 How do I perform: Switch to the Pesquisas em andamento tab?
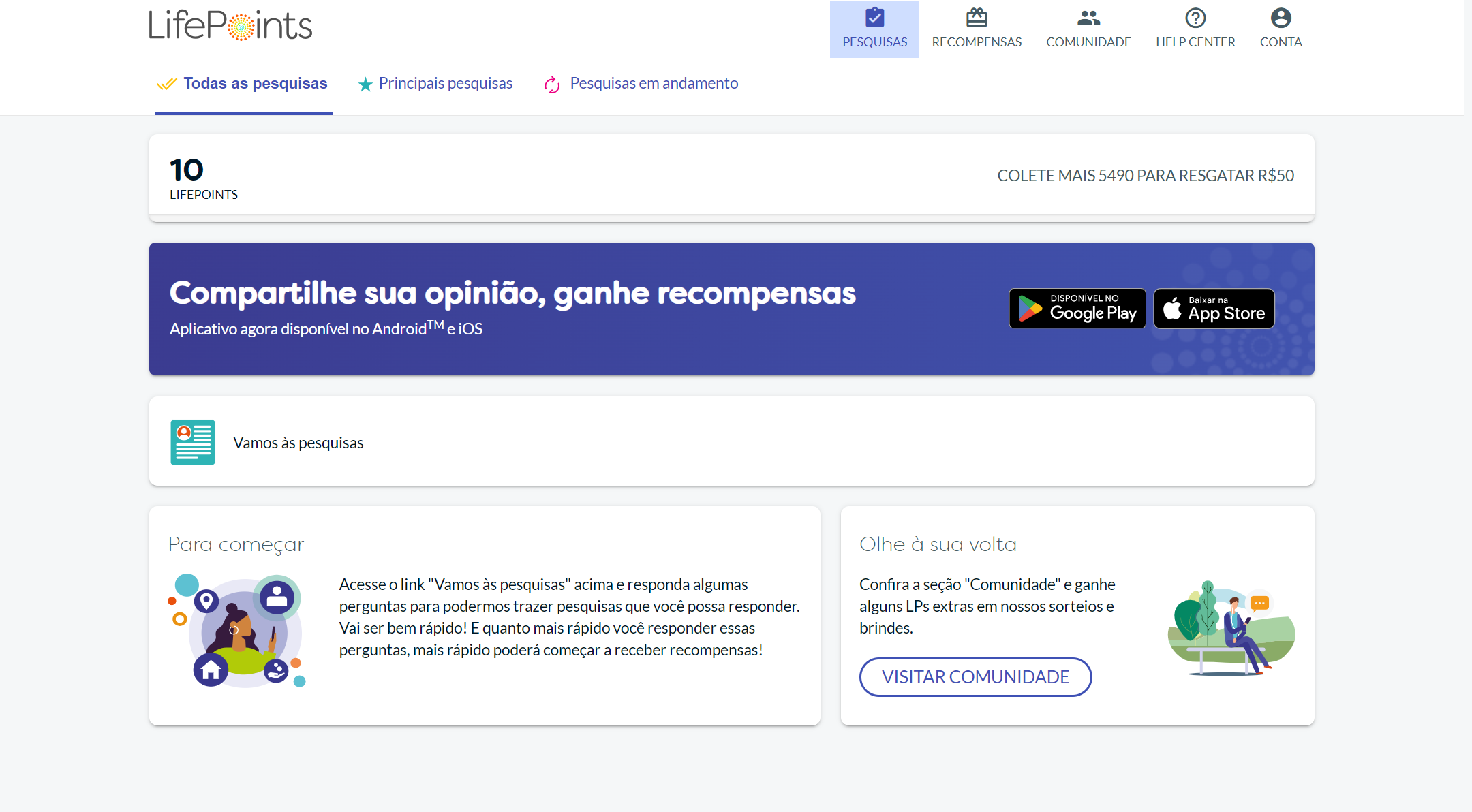pos(654,83)
